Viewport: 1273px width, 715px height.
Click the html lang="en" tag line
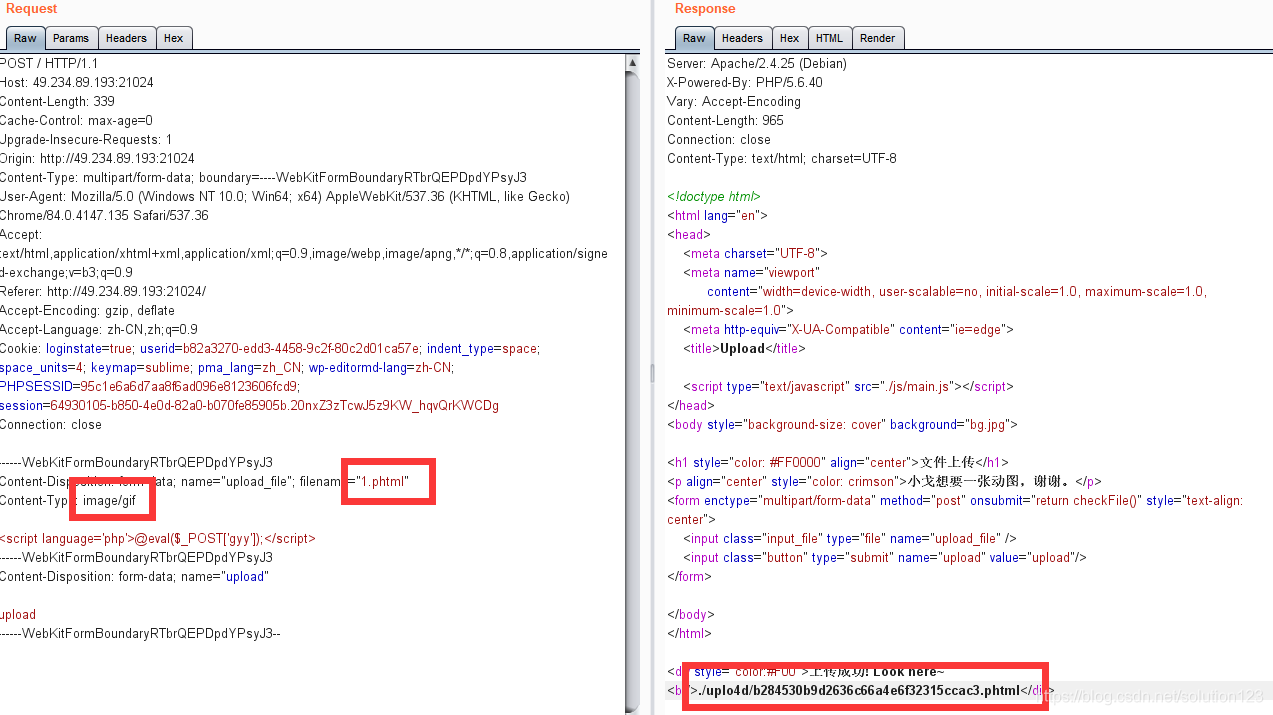(x=717, y=215)
